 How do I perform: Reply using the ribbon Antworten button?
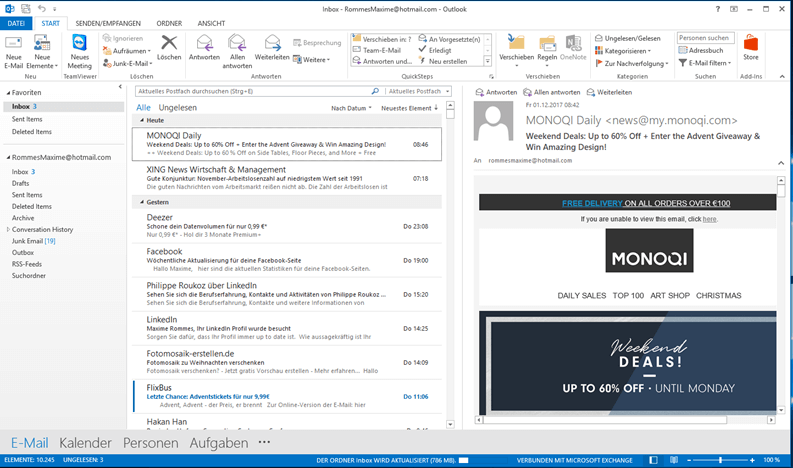click(204, 48)
